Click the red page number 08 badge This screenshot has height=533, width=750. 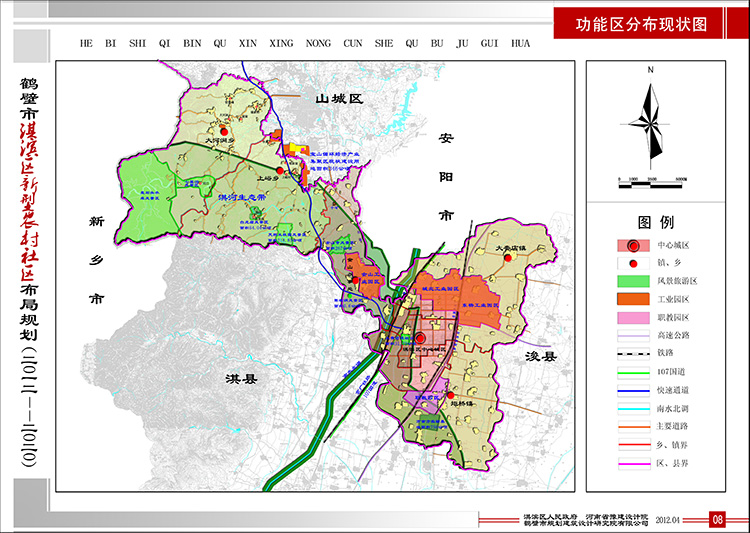pos(717,519)
